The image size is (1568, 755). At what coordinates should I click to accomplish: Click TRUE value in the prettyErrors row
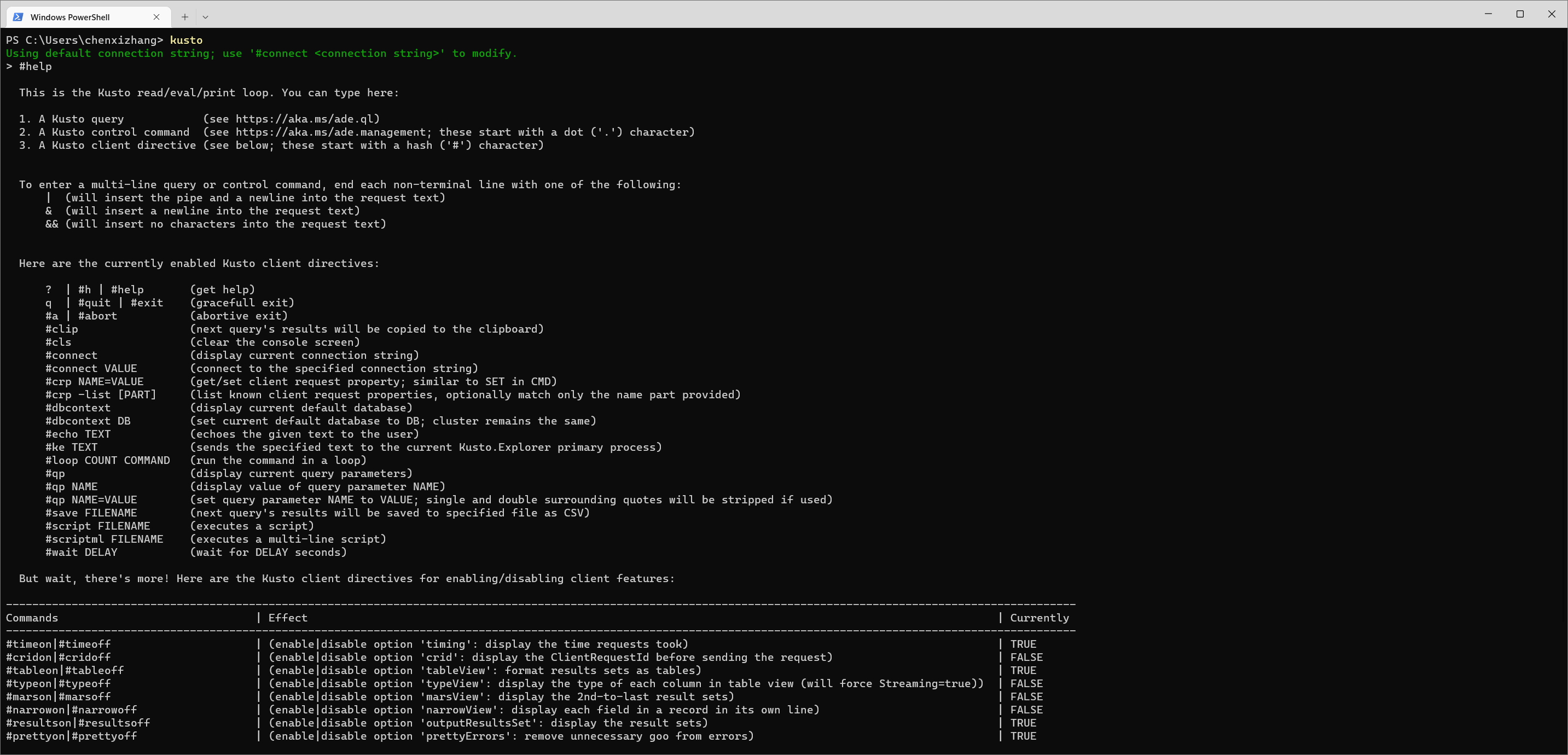tap(1023, 736)
